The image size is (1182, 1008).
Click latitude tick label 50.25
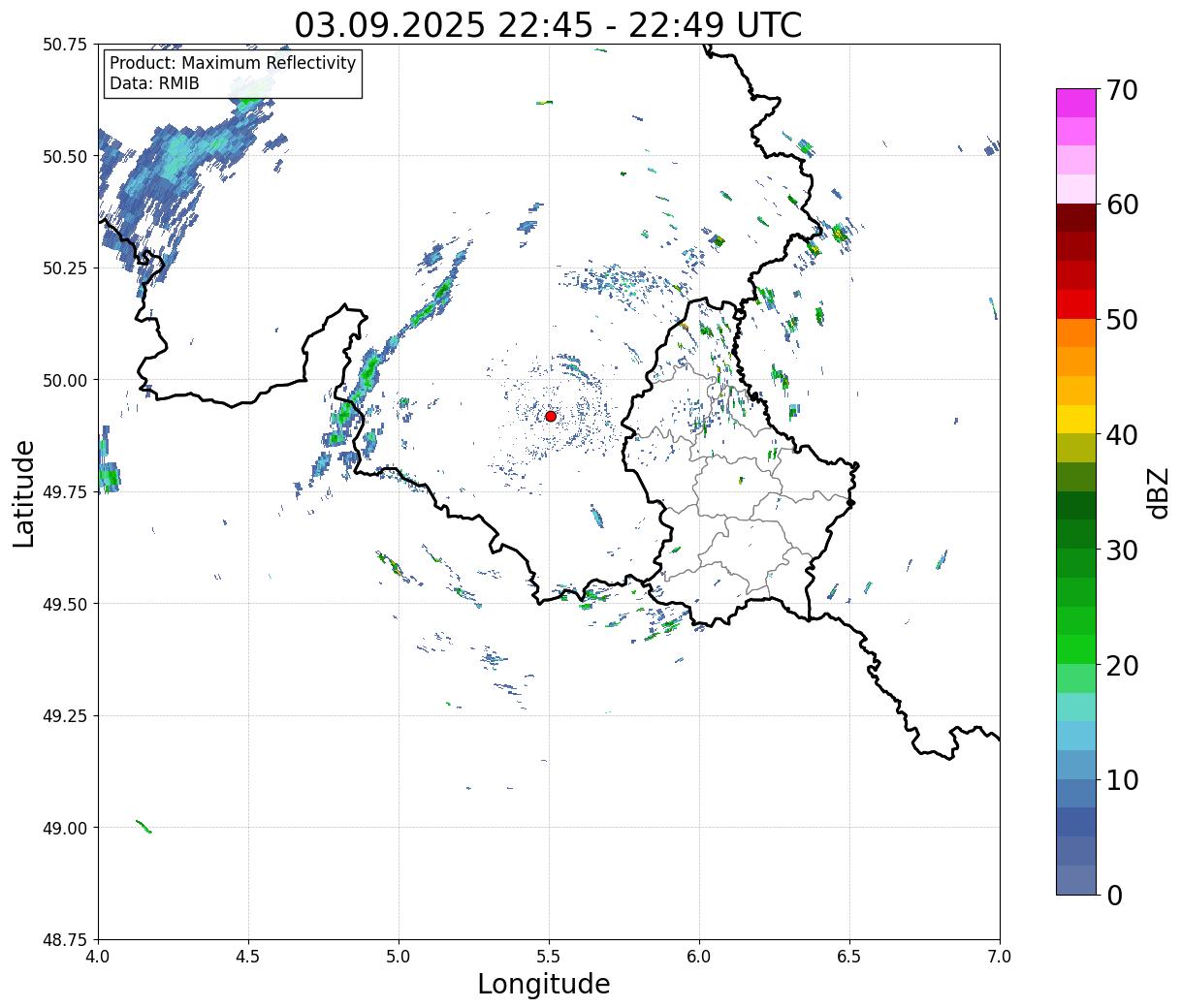coord(65,268)
